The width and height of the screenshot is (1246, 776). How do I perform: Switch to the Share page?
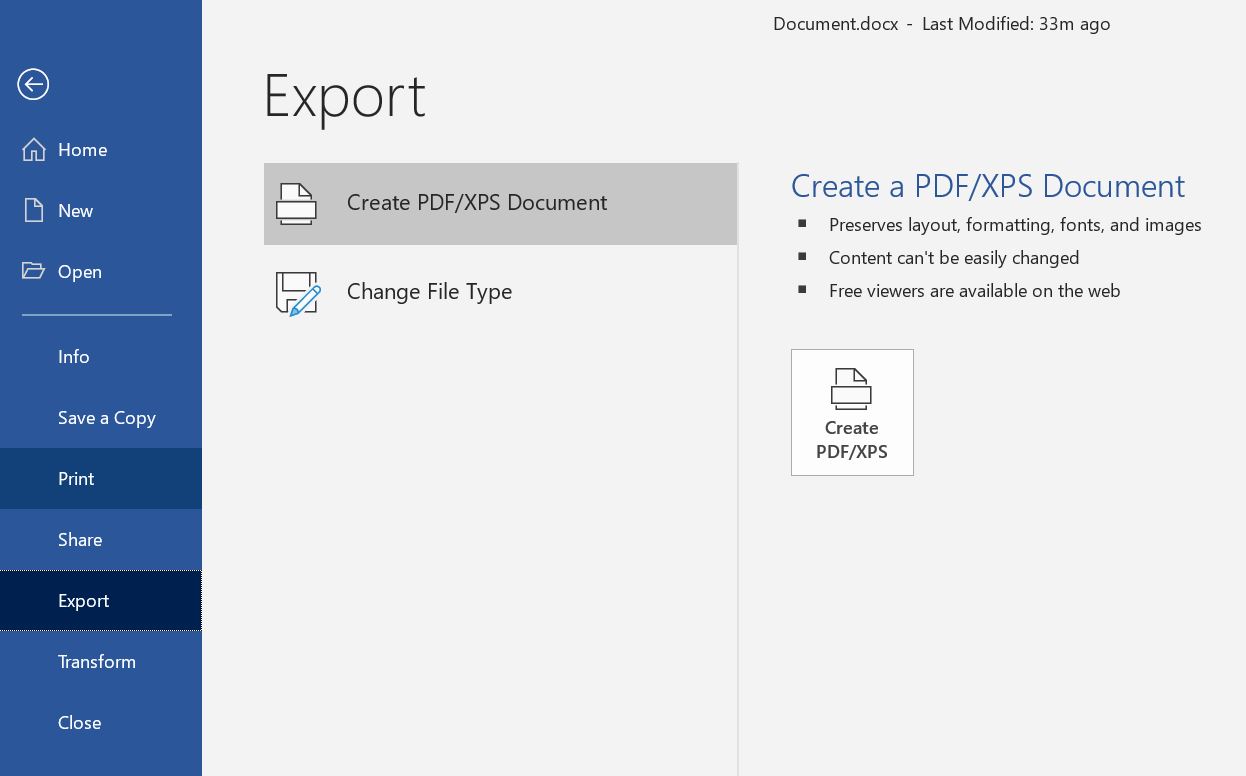[x=80, y=540]
